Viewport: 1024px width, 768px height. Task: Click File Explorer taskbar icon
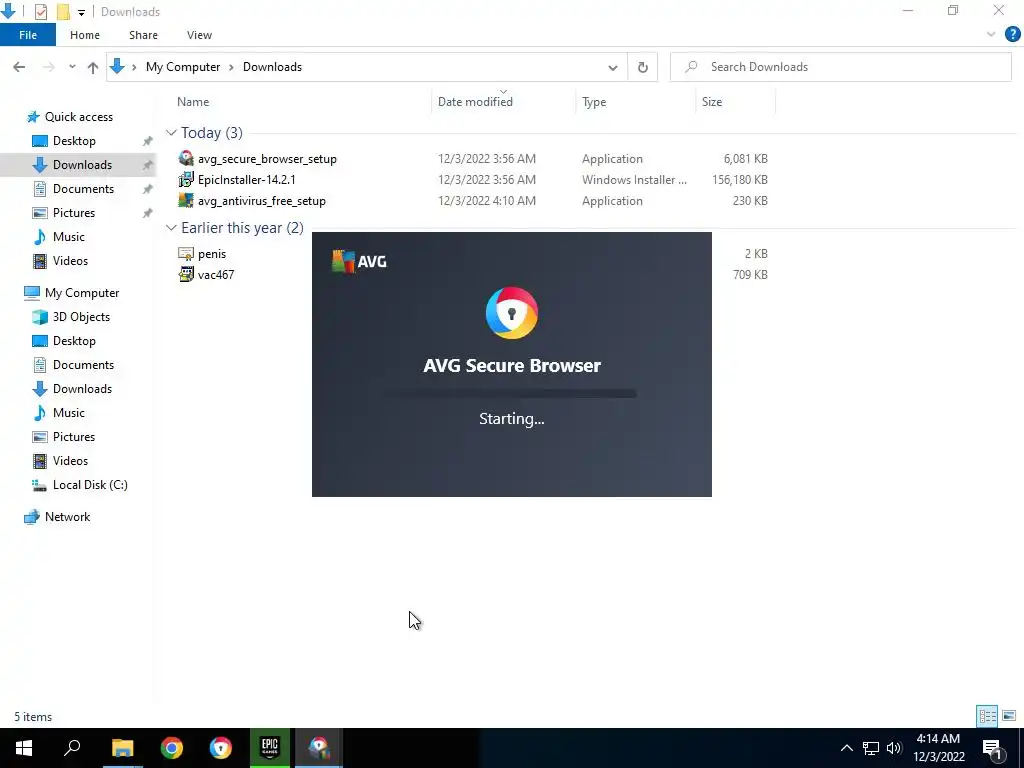click(122, 748)
